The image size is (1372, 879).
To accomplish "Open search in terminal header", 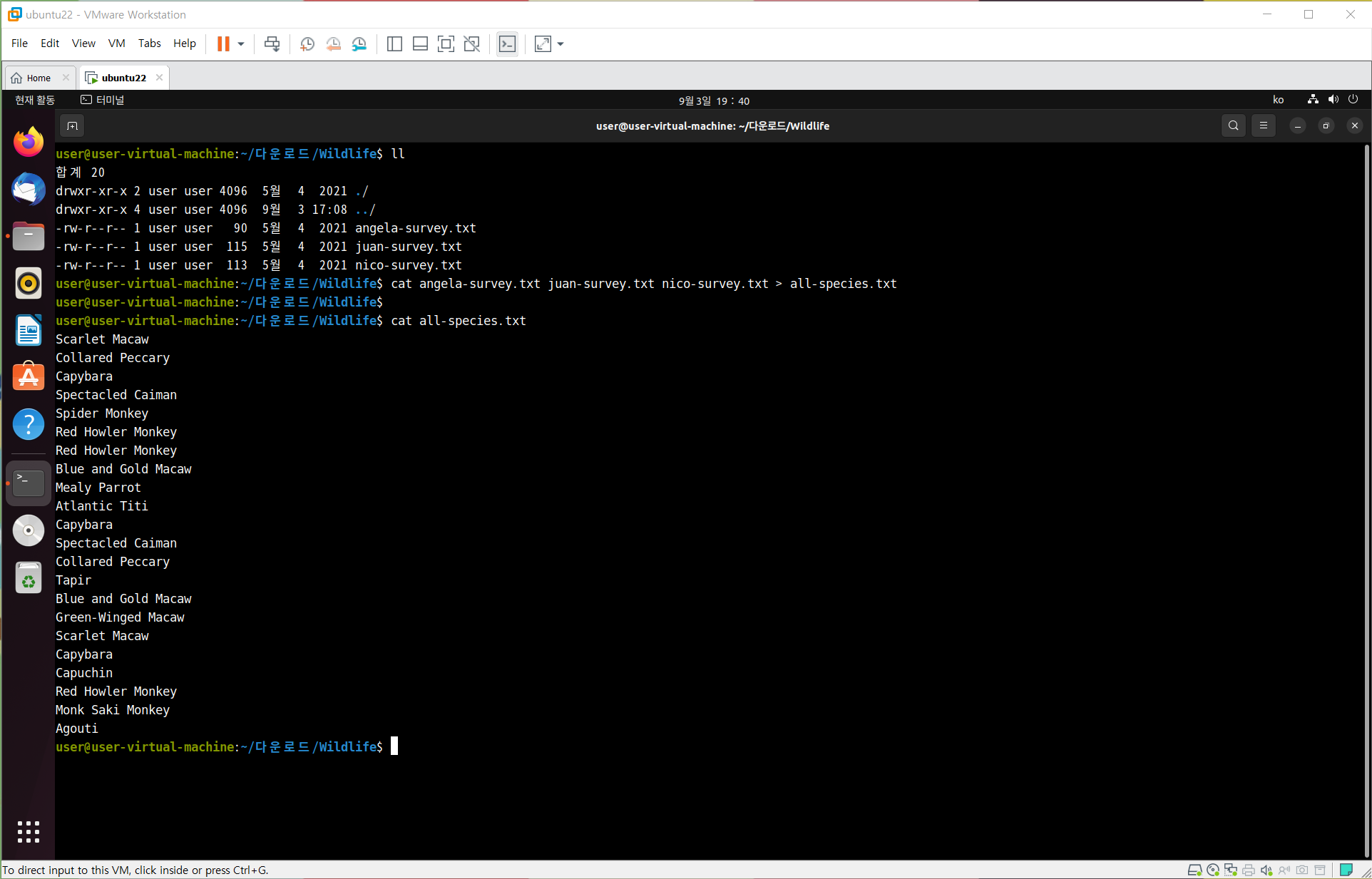I will 1233,126.
